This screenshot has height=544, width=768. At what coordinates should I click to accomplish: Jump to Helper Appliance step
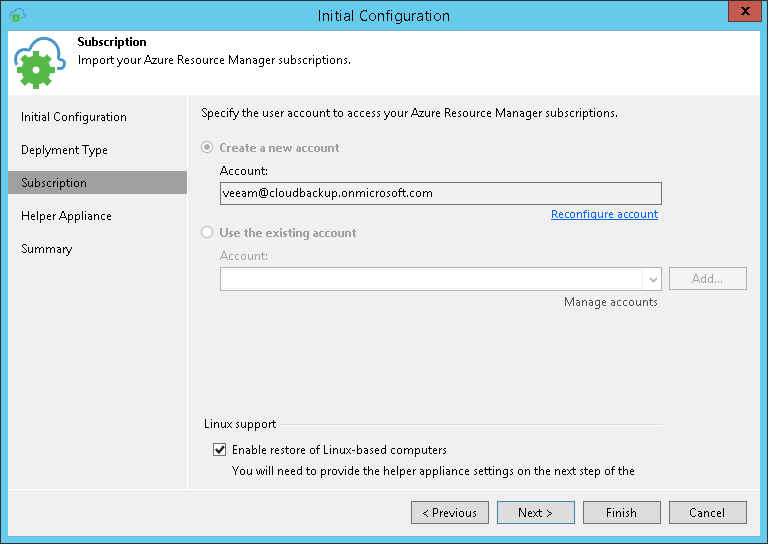[x=66, y=216]
